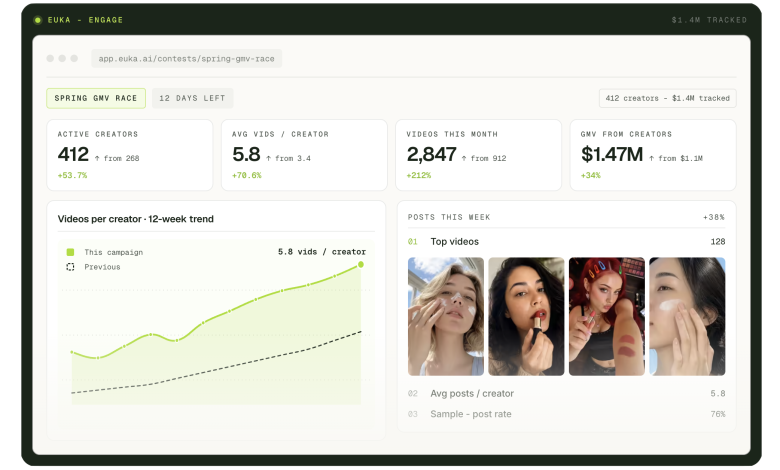Open the Videos This Month stat card
The image size is (780, 470).
tap(479, 155)
